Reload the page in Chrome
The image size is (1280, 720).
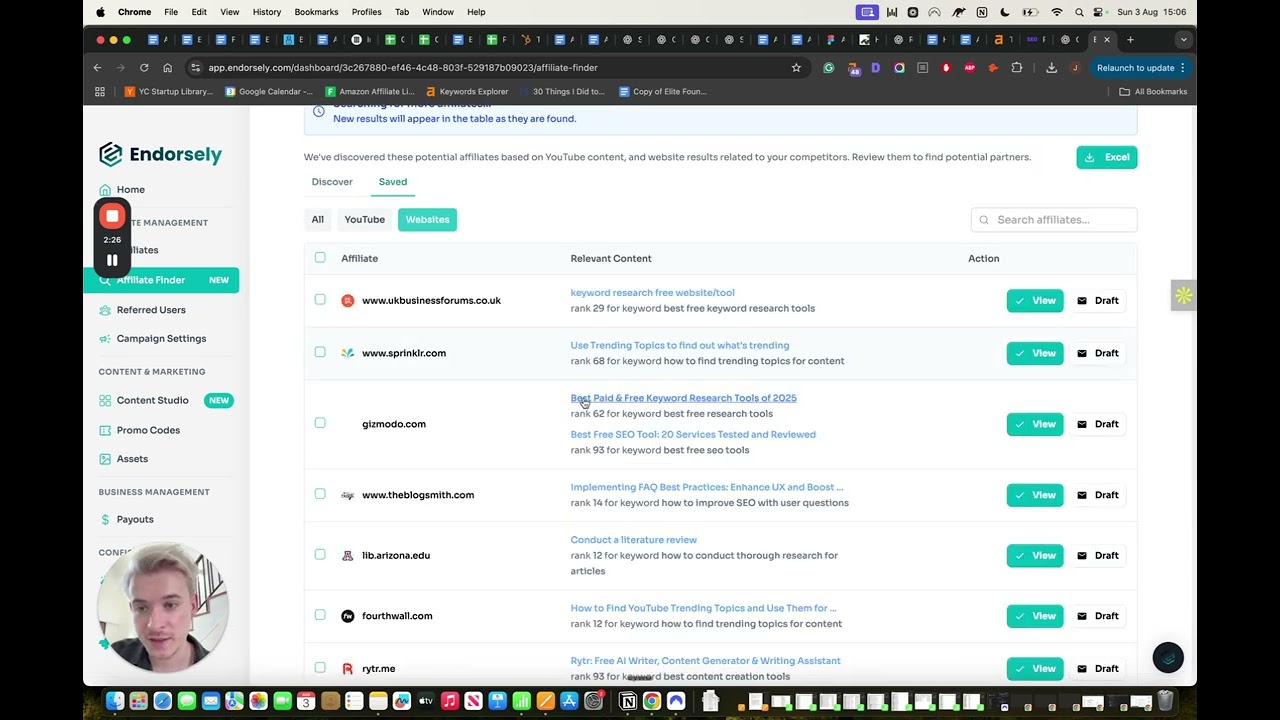[144, 68]
